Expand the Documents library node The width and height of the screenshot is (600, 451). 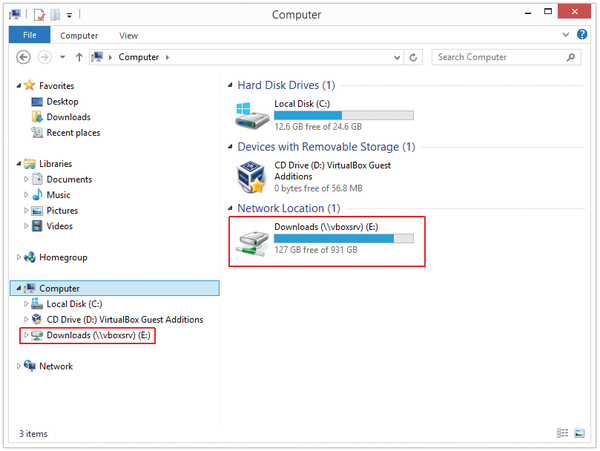pyautogui.click(x=26, y=179)
